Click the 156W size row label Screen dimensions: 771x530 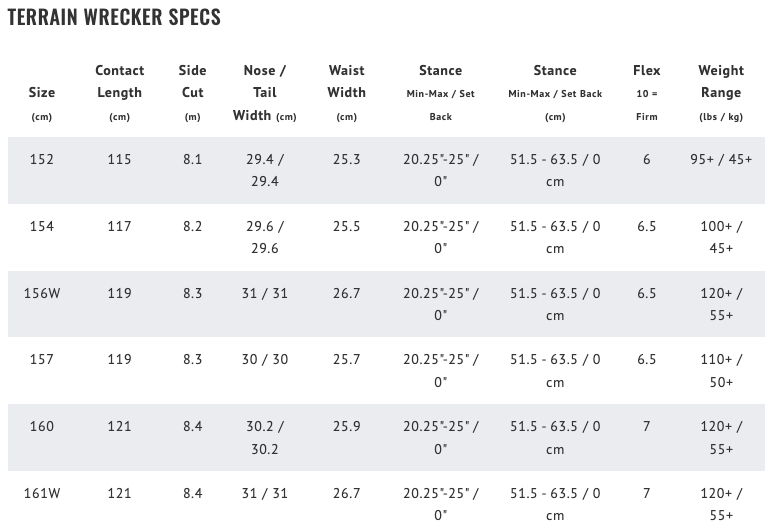tap(42, 293)
